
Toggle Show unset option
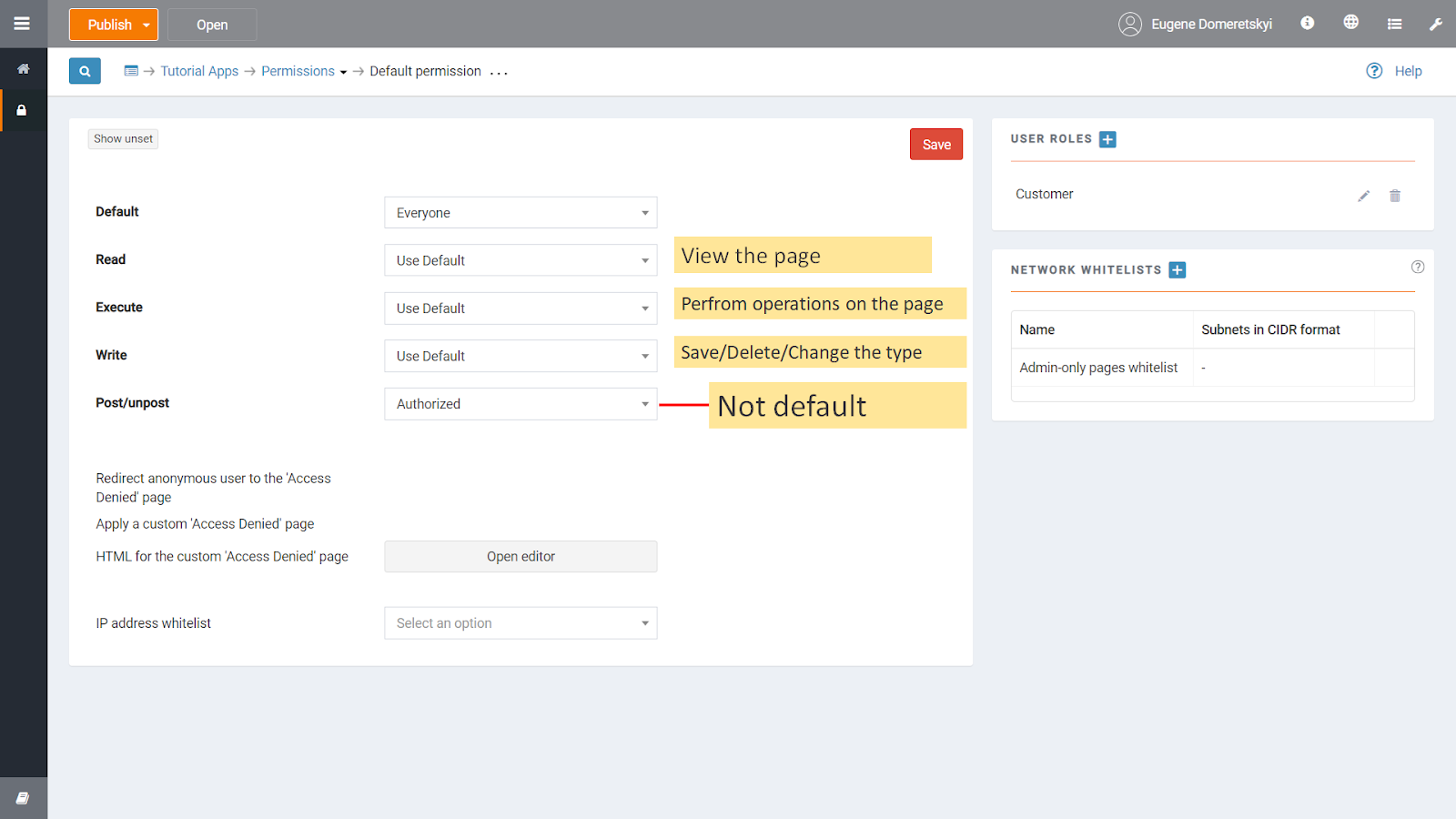123,139
